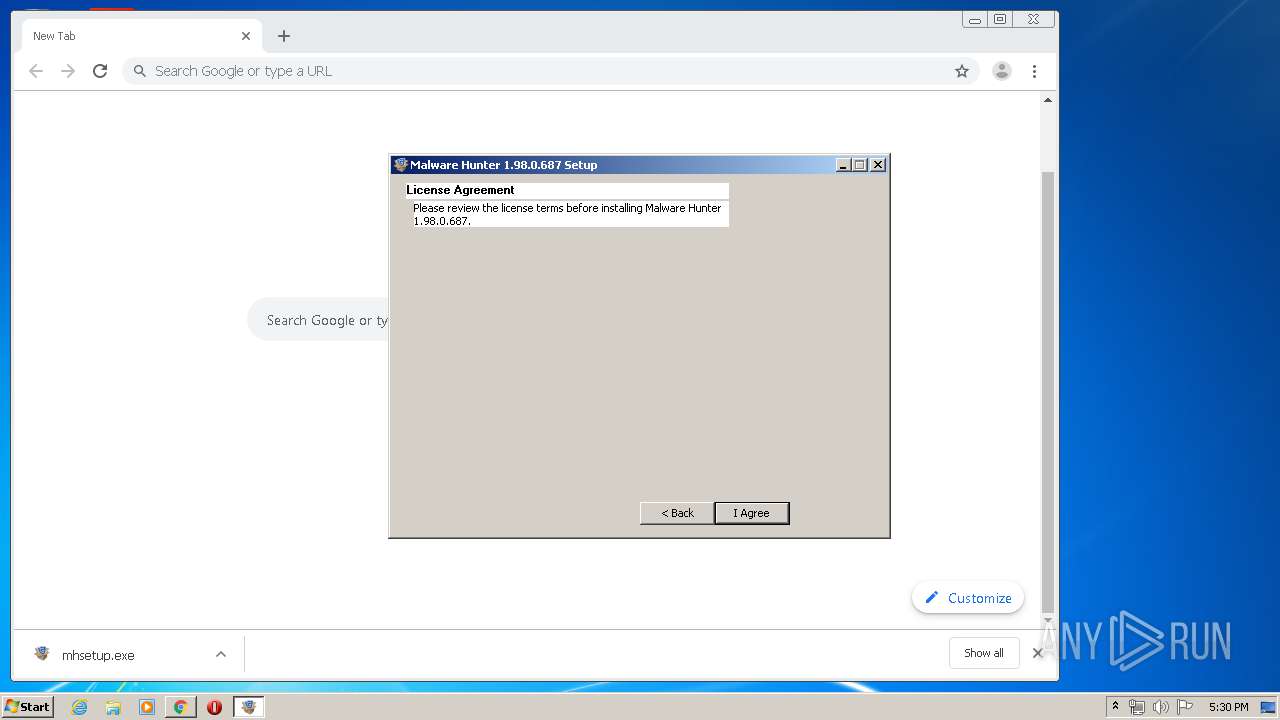
Task: Open the Chrome profile avatar menu
Action: 1001,71
